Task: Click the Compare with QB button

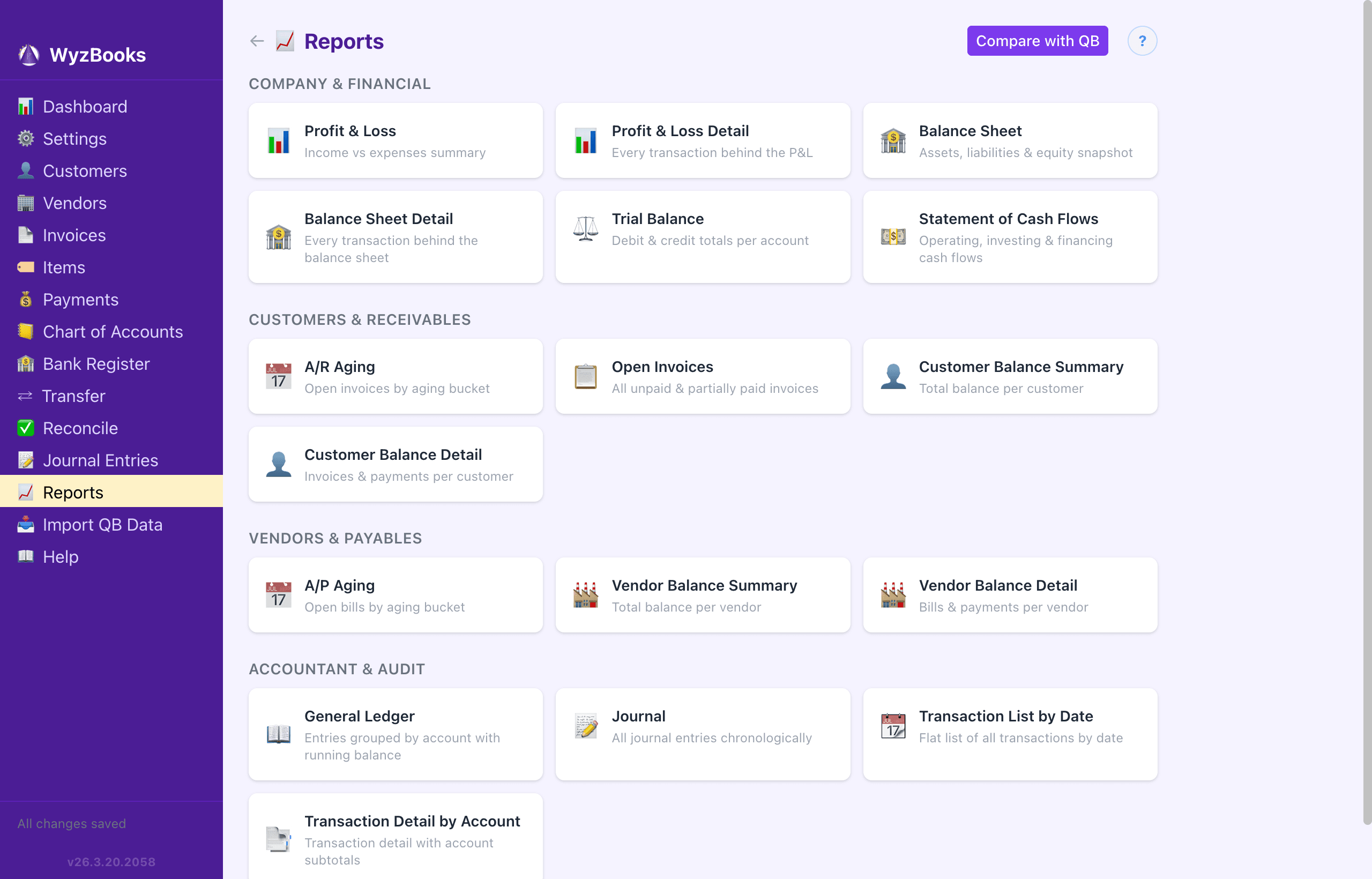Action: (x=1037, y=41)
